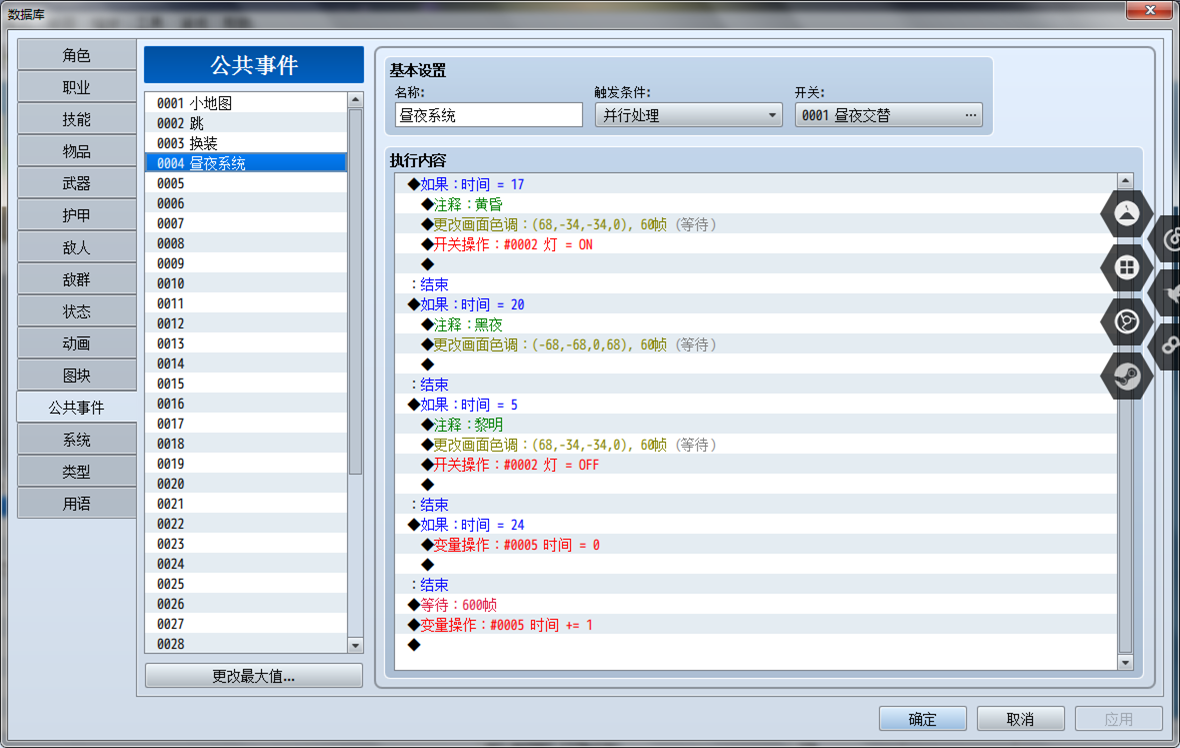
Task: Open the 触发条件 dropdown showing 并行处理
Action: tap(689, 115)
